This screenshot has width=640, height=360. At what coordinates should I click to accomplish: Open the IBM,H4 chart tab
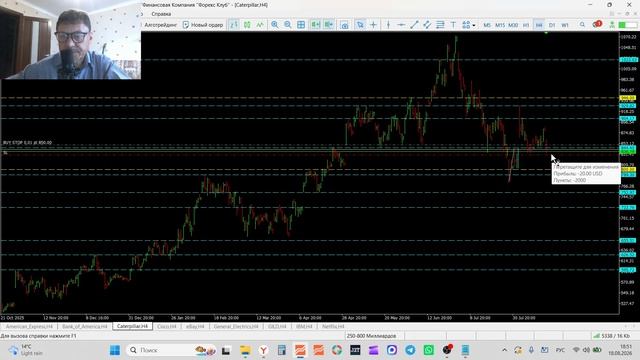(304, 327)
